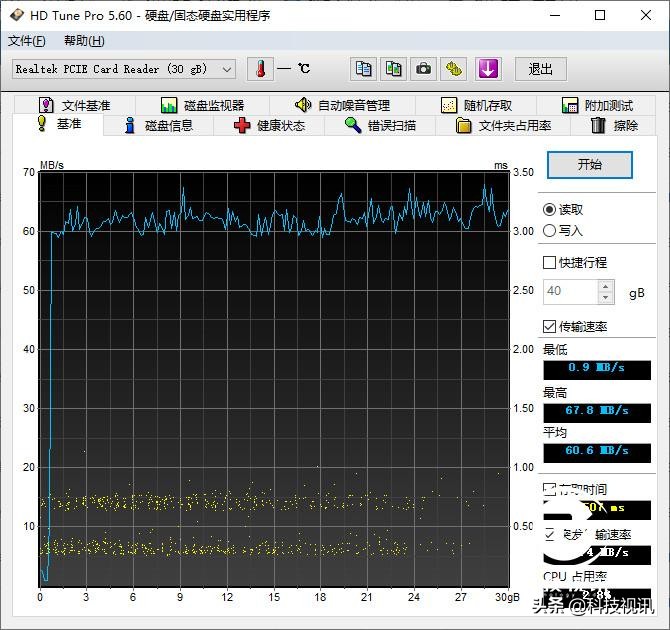Decrease the gB value with down arrow
The height and width of the screenshot is (630, 670).
[x=605, y=298]
